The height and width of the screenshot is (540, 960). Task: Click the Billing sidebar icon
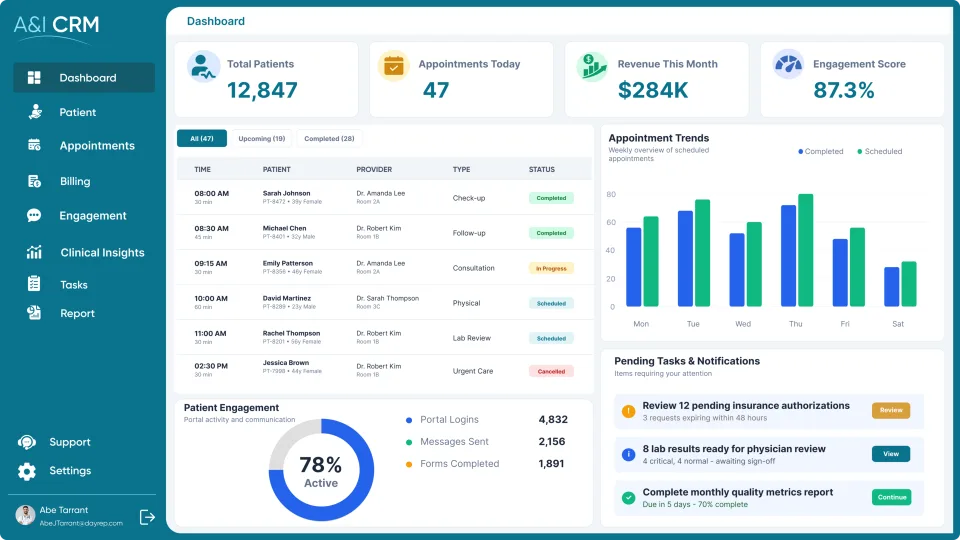[34, 181]
